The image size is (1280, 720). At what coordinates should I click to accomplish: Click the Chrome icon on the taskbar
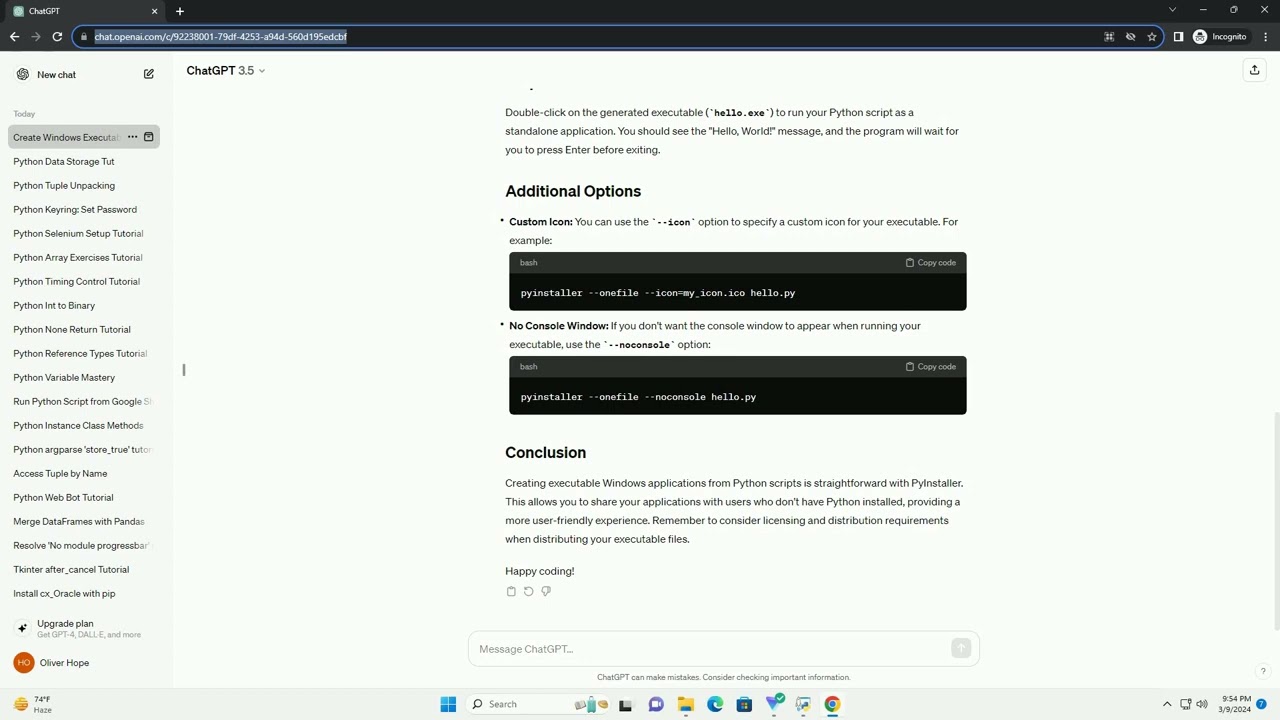pyautogui.click(x=832, y=704)
